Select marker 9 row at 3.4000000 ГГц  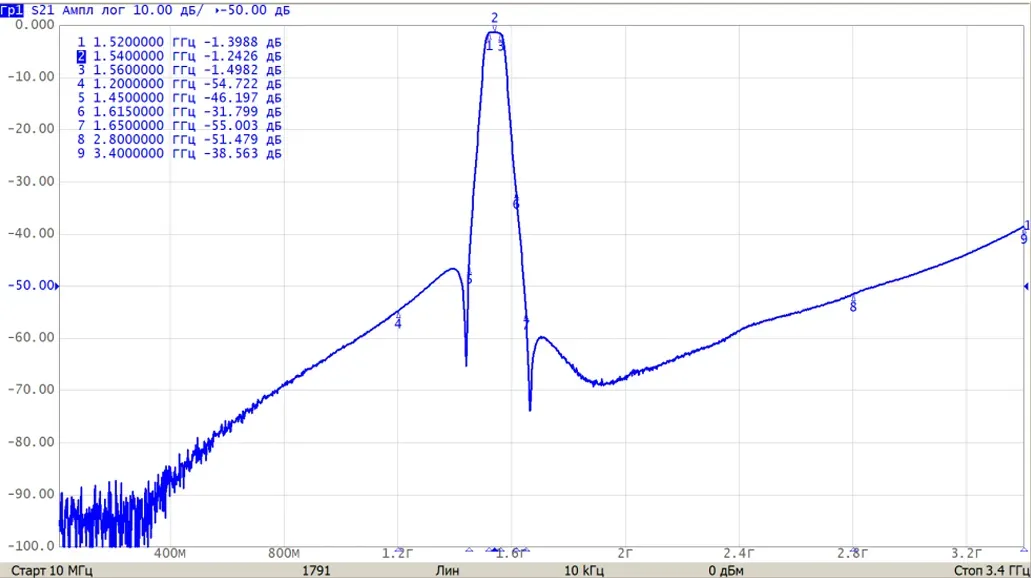coord(179,153)
